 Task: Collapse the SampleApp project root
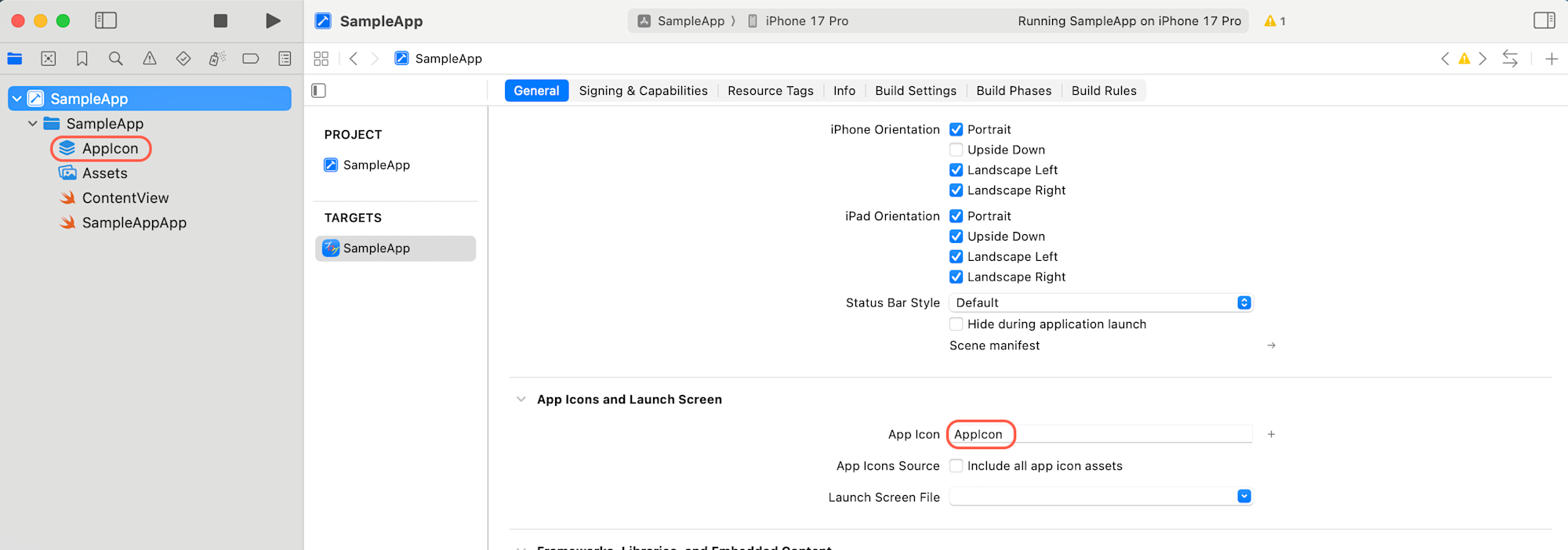(x=17, y=99)
